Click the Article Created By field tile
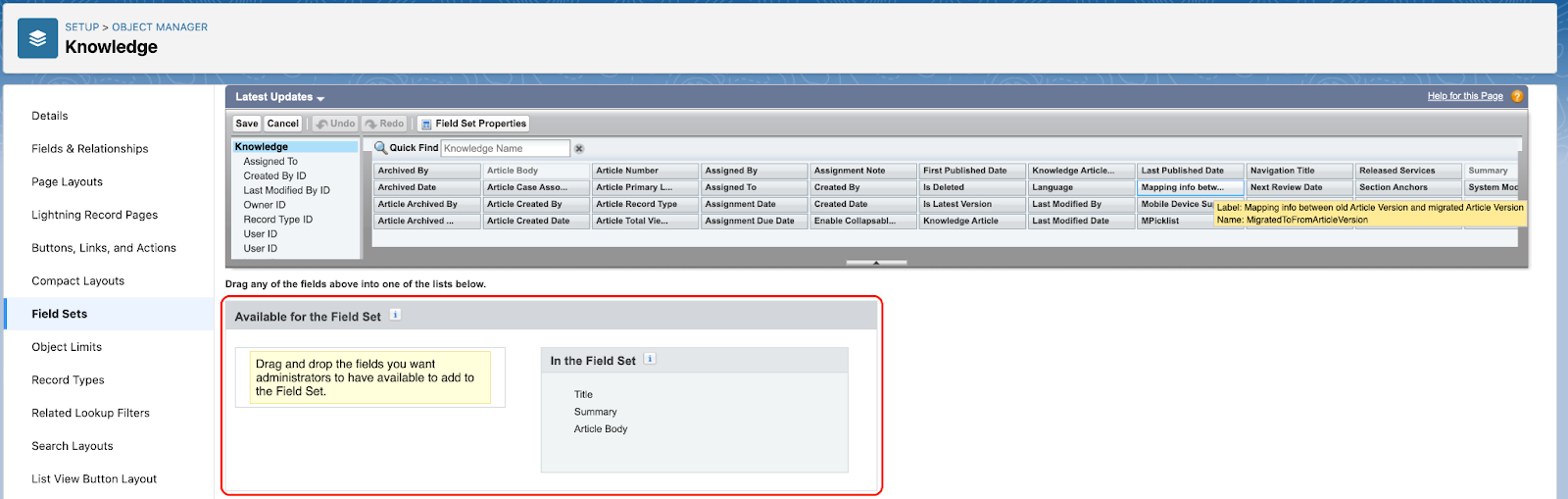Viewport: 1568px width, 499px height. [x=536, y=204]
